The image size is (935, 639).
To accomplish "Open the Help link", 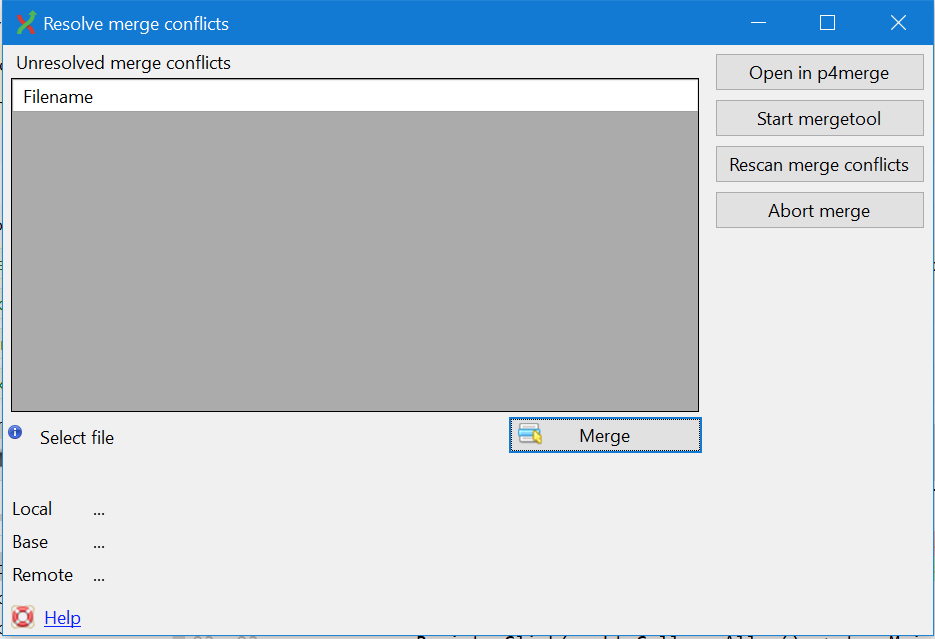I will tap(62, 617).
